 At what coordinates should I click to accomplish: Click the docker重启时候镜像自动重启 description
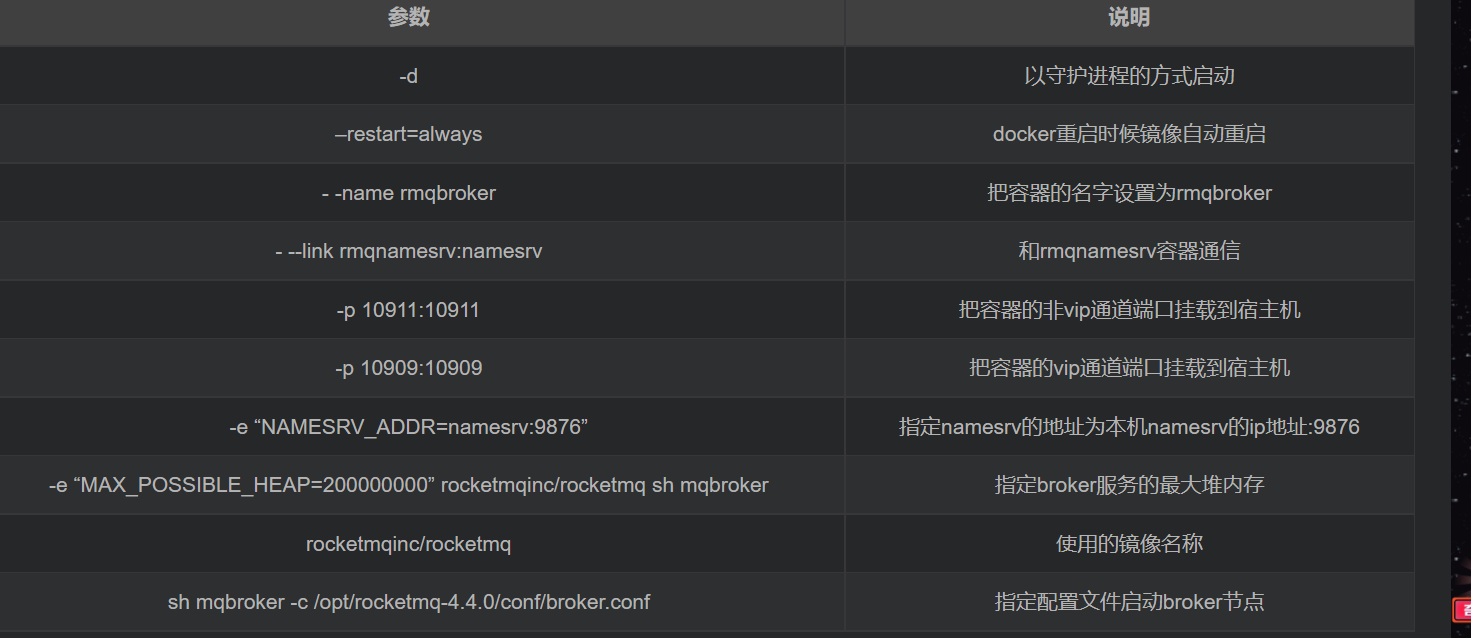(1129, 134)
